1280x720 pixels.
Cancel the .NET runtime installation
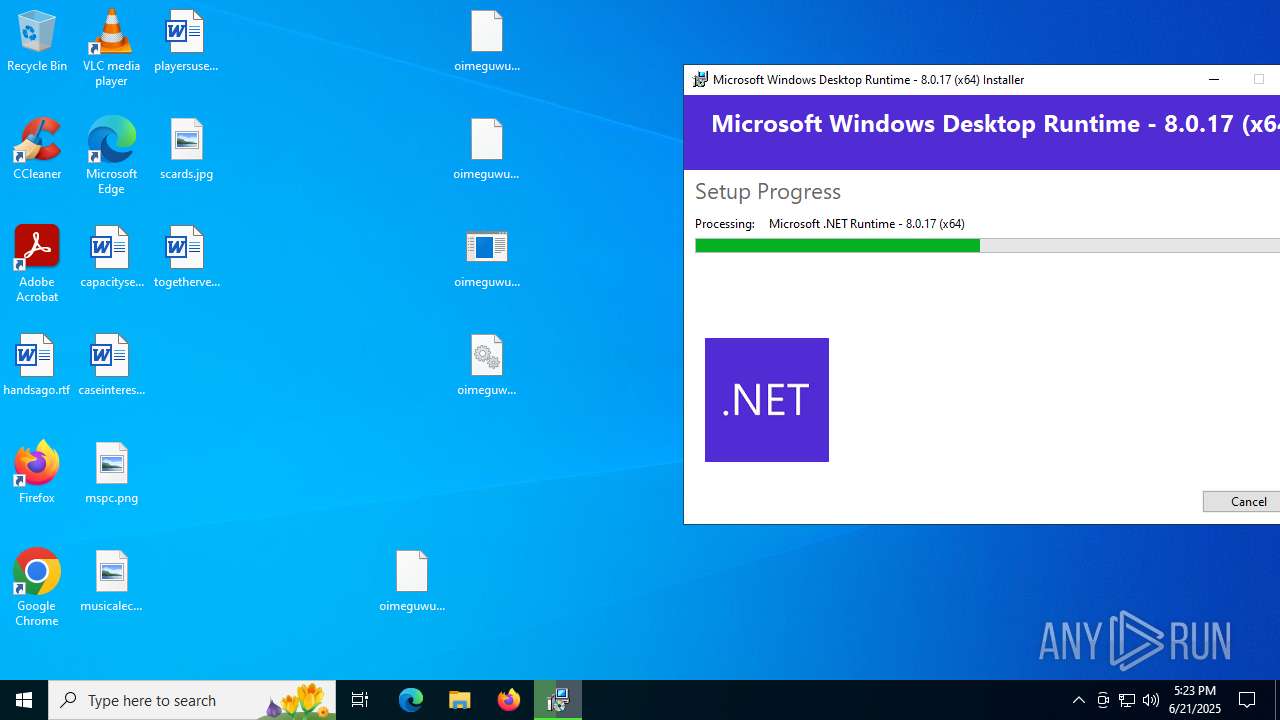(x=1241, y=501)
